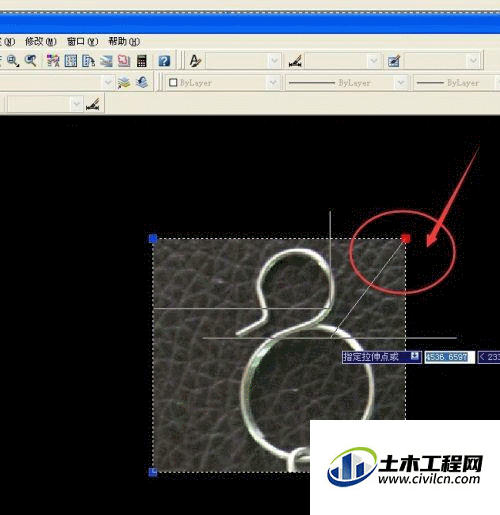
Task: Click the Zoom Previous icon
Action: pos(31,61)
